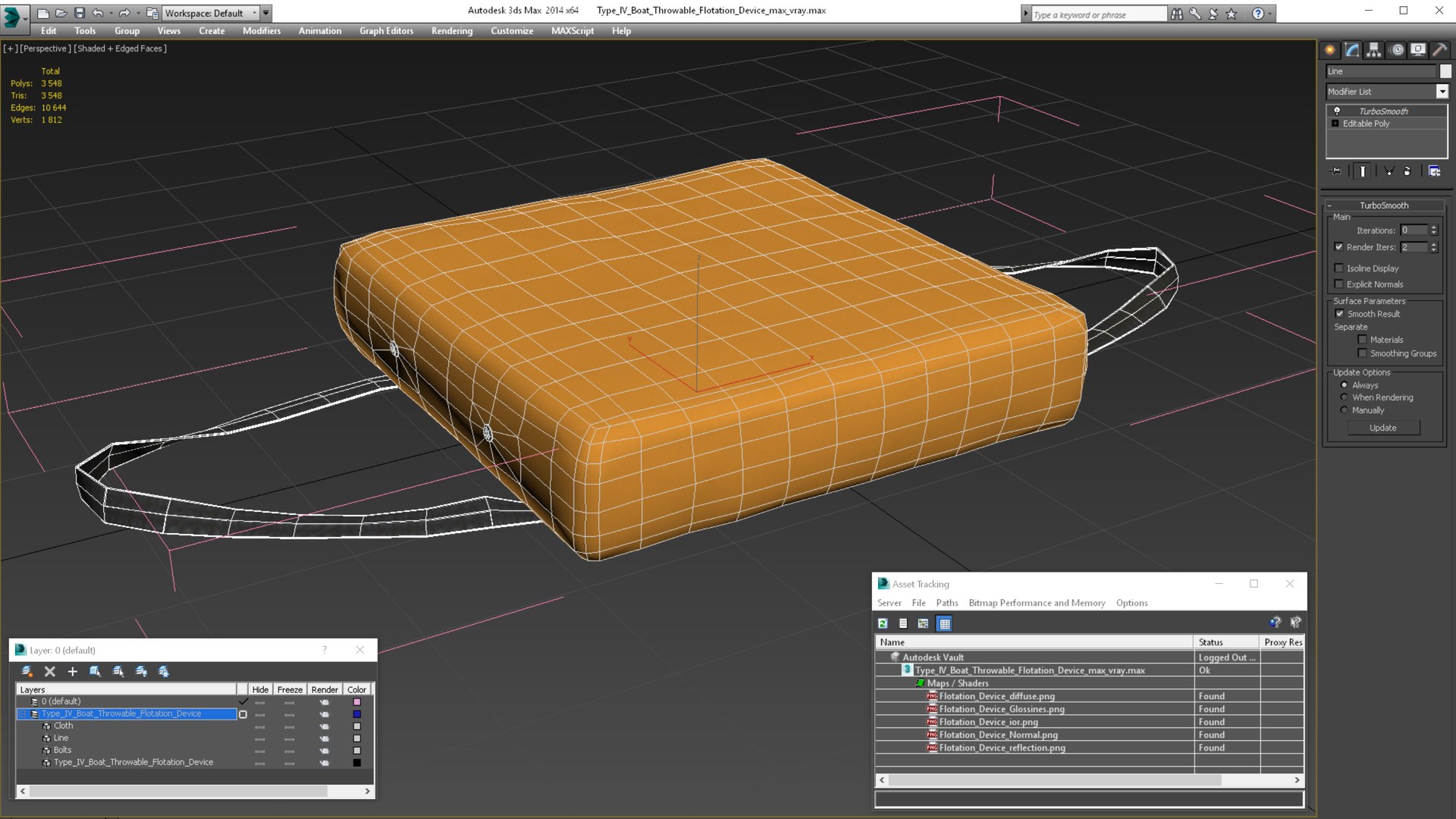Enable the Isoline Display checkbox
This screenshot has height=819, width=1456.
coord(1339,268)
